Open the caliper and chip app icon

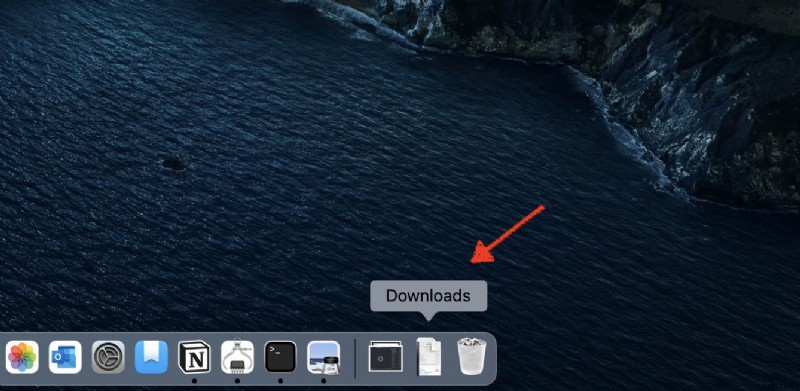click(237, 357)
